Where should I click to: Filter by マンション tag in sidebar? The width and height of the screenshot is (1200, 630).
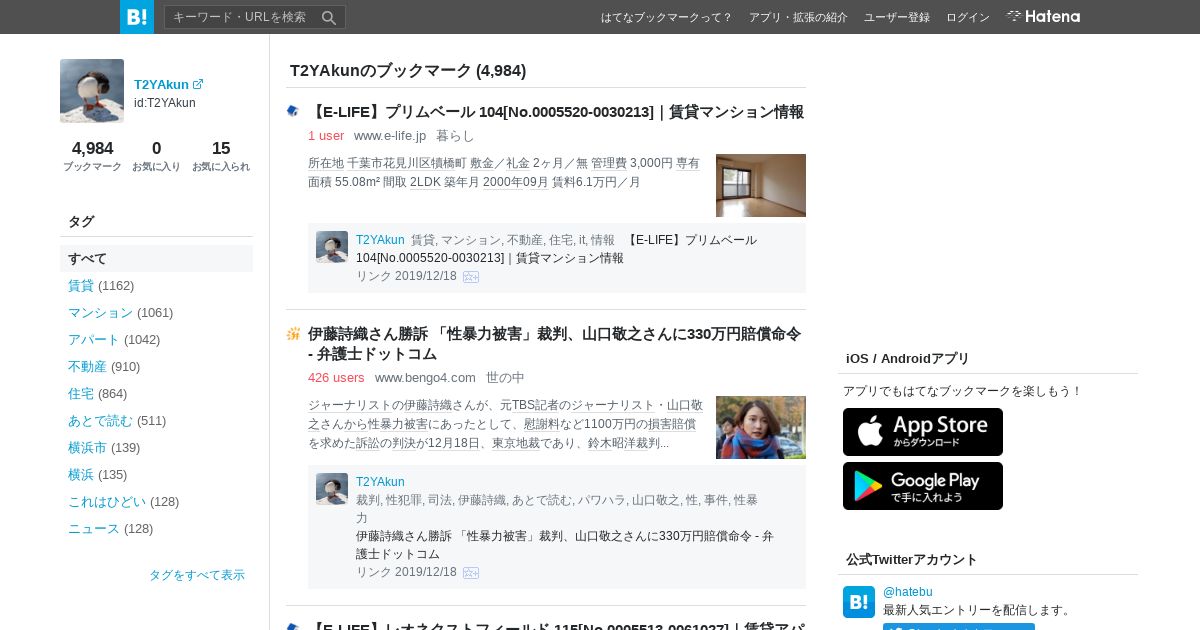click(100, 312)
